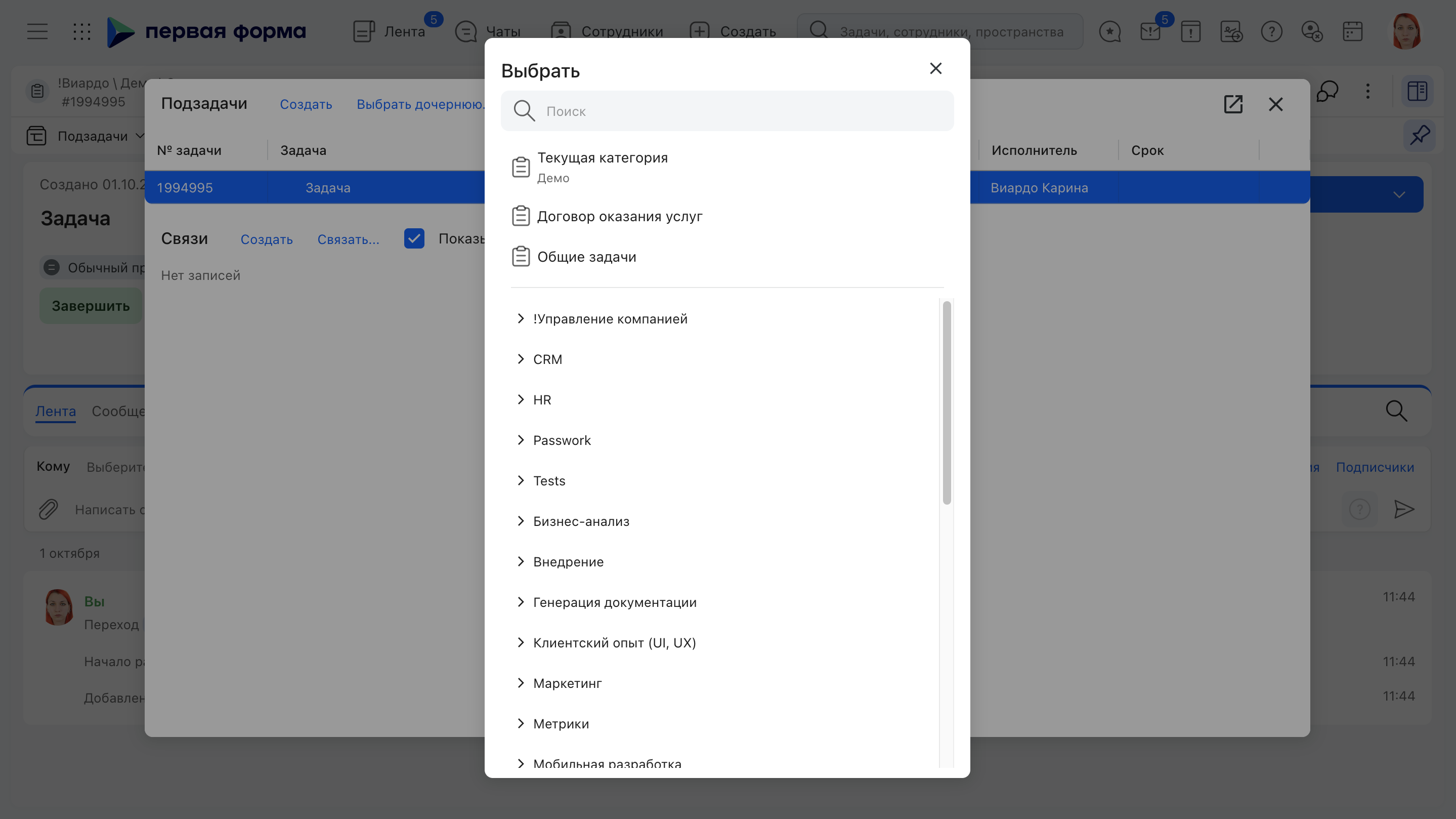1456x819 pixels.
Task: Open the hamburger main menu
Action: [x=37, y=31]
